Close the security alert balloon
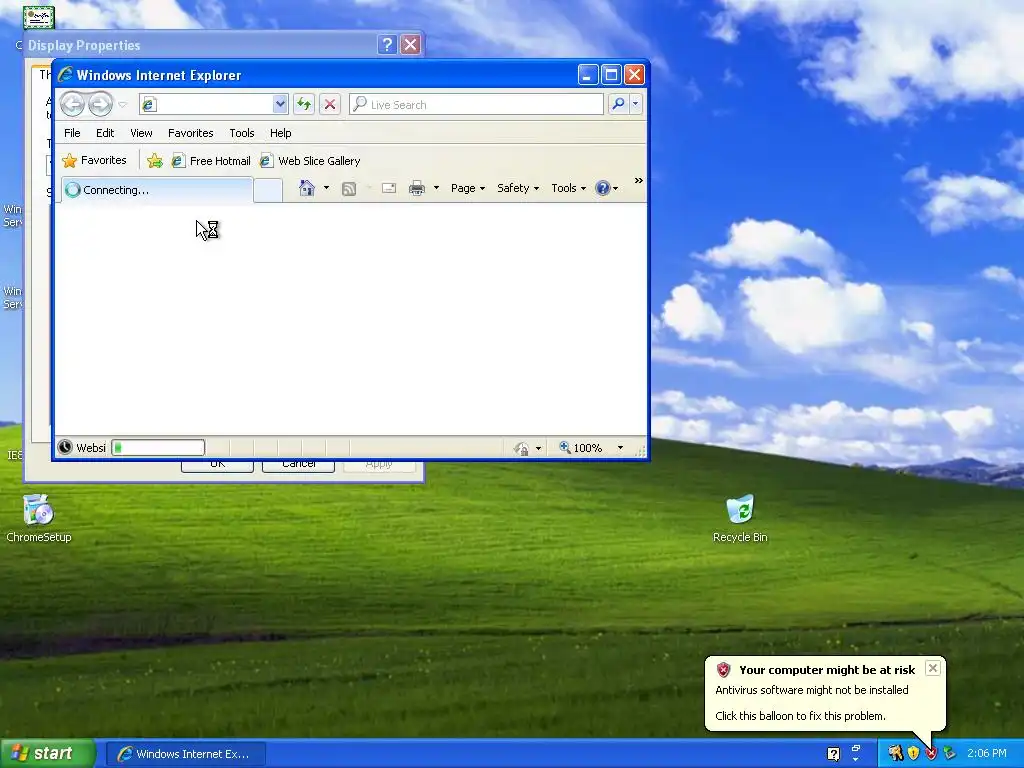The image size is (1024, 768). [933, 667]
